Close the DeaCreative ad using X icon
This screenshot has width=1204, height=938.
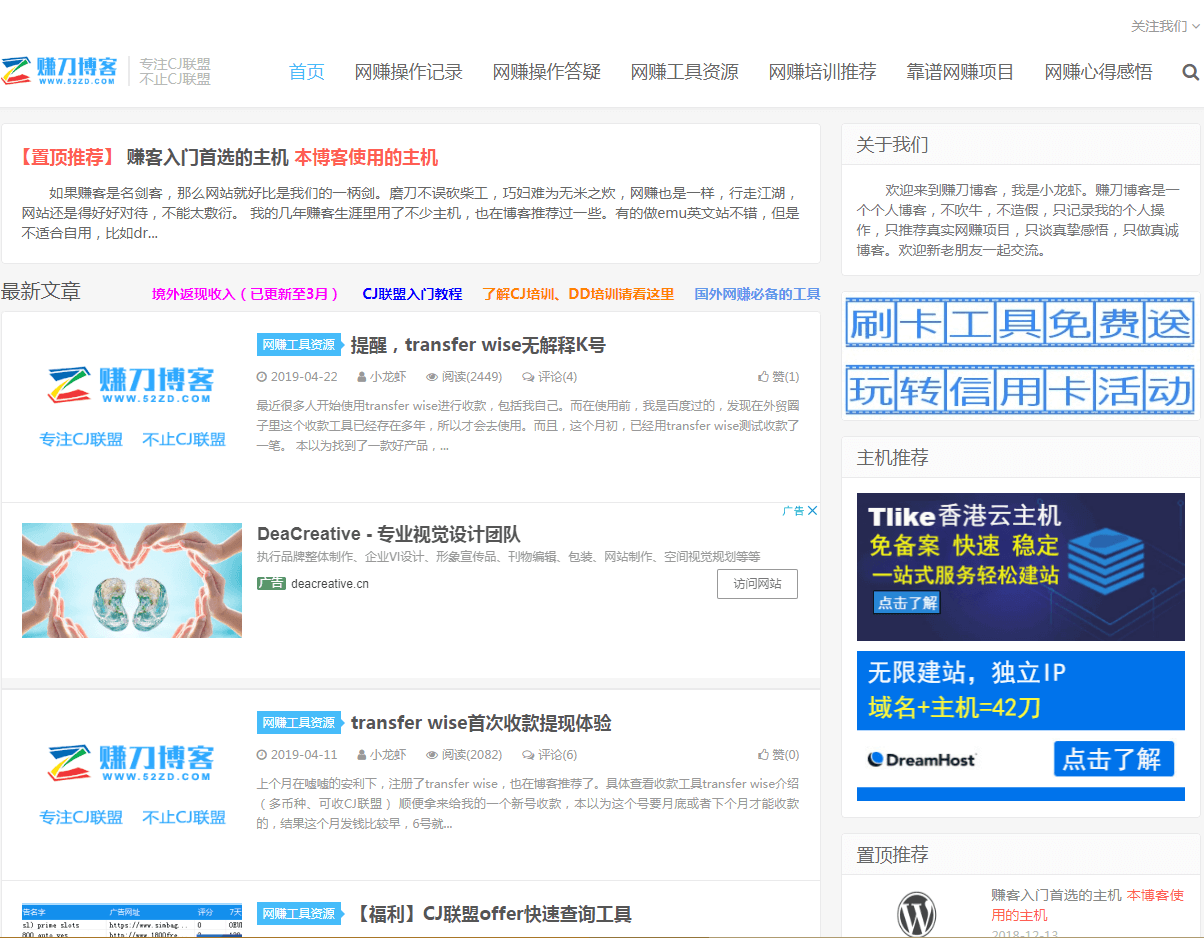pyautogui.click(x=813, y=511)
